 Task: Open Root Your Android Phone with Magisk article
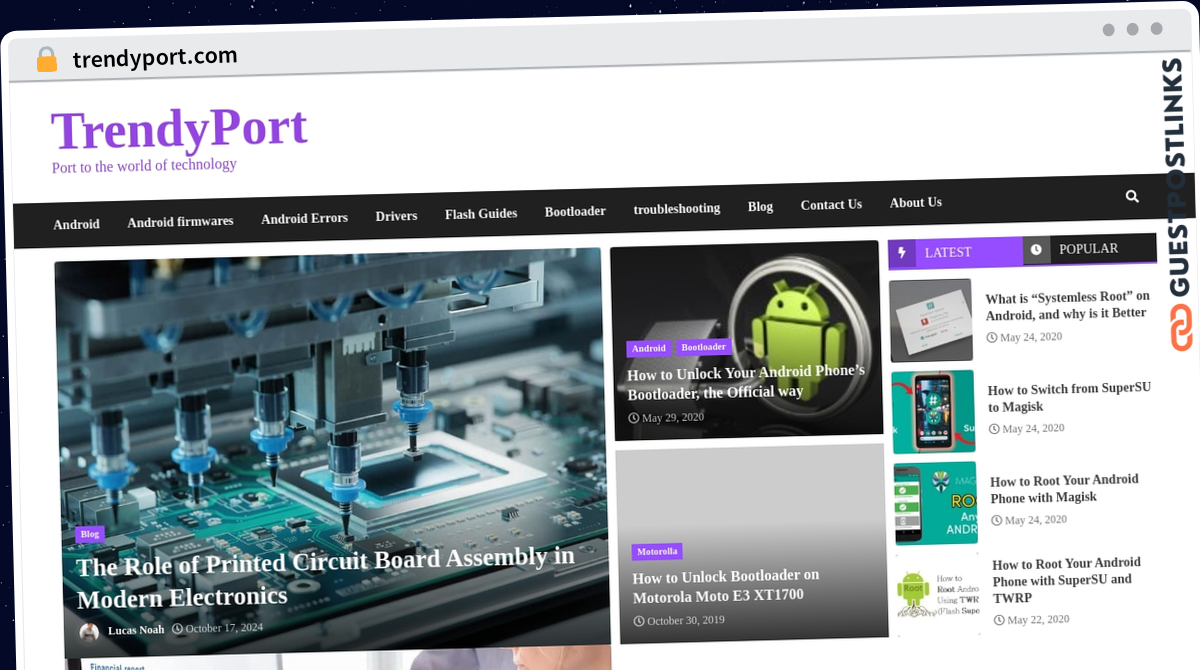click(x=1064, y=488)
